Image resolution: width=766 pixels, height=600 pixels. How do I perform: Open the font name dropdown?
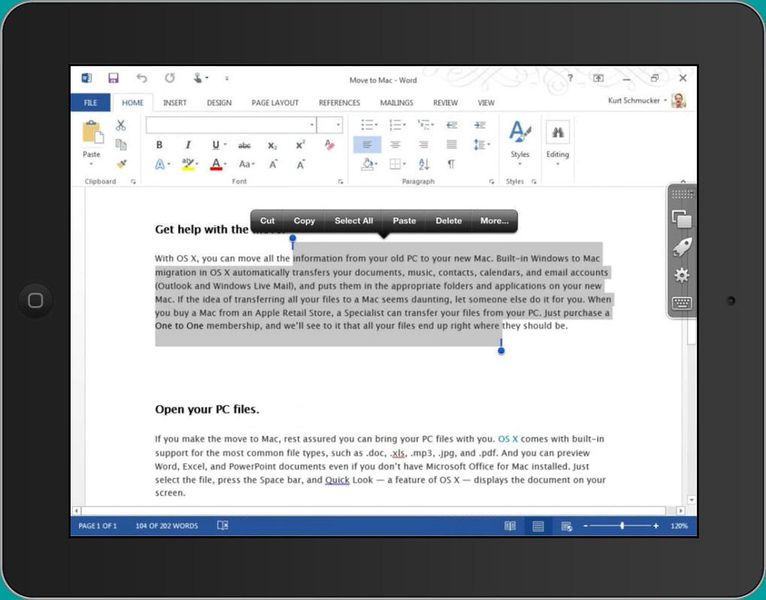tap(312, 125)
